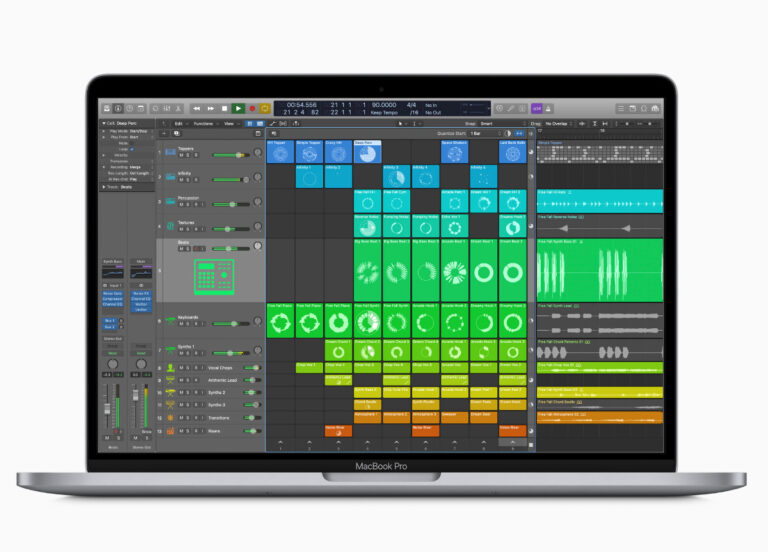Image resolution: width=768 pixels, height=552 pixels.
Task: Click the Compressor plug-in slot
Action: pos(113,298)
